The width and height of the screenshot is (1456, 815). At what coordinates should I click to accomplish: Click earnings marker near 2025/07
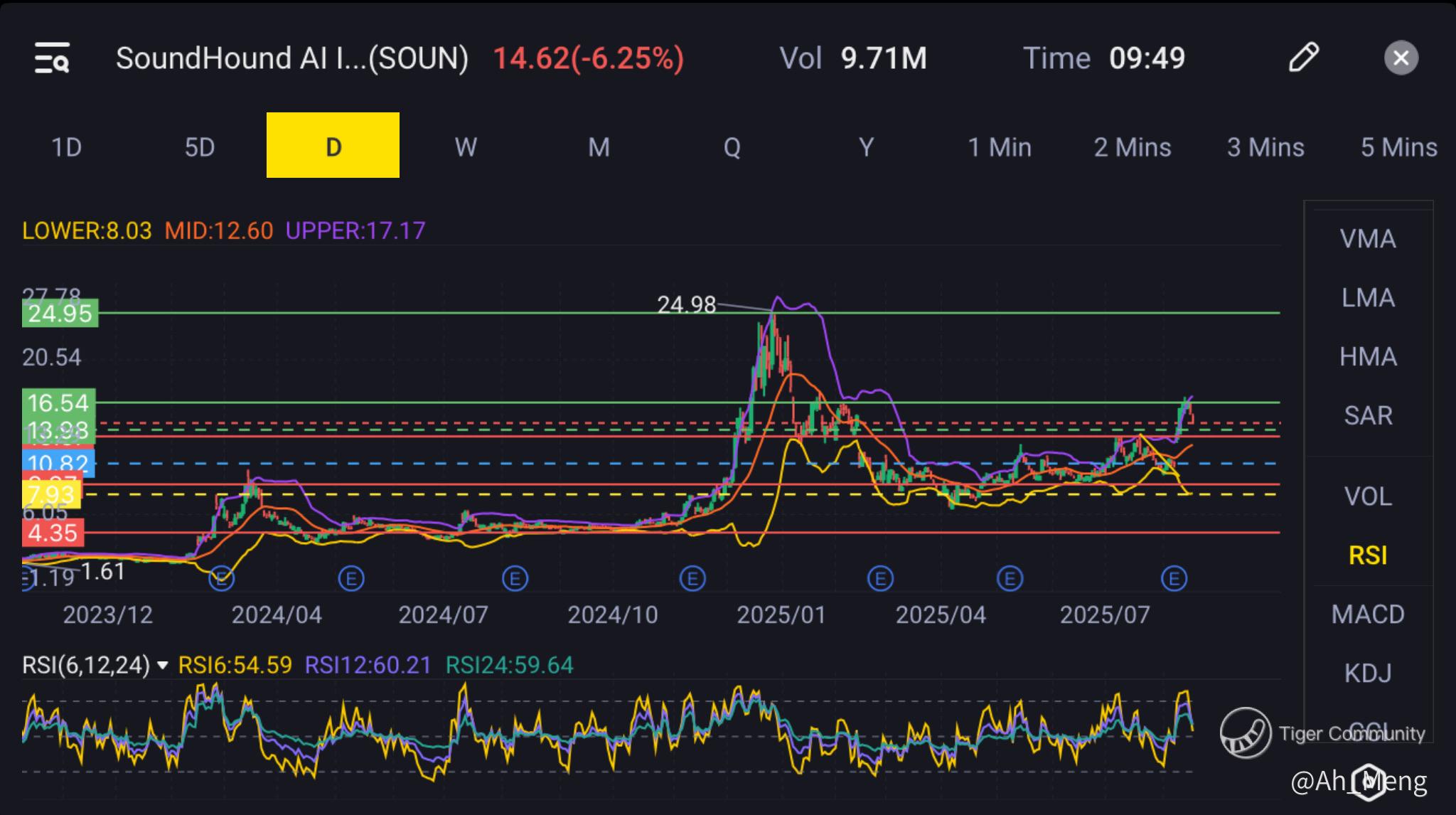(1174, 579)
